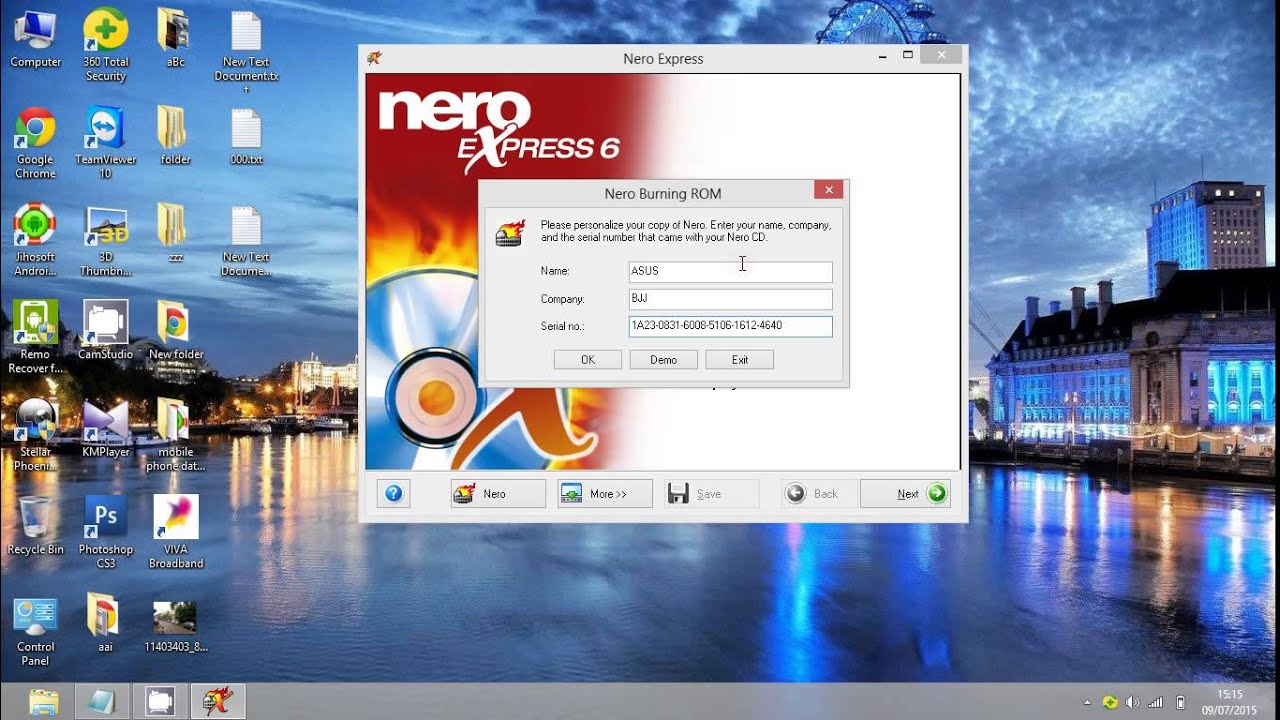The height and width of the screenshot is (720, 1280).
Task: Click into the Company input field
Action: tap(730, 299)
